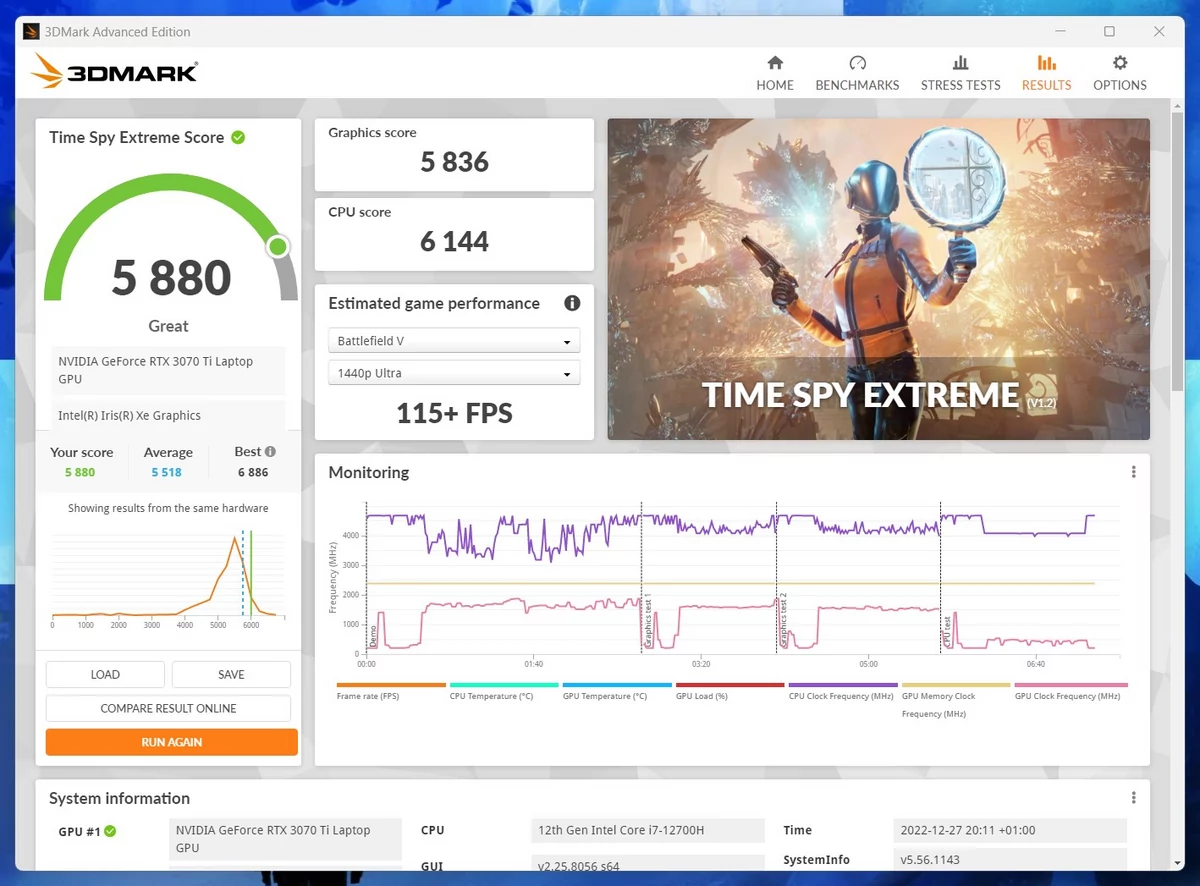
Task: Click COMPARE RESULT ONLINE button
Action: (x=168, y=708)
